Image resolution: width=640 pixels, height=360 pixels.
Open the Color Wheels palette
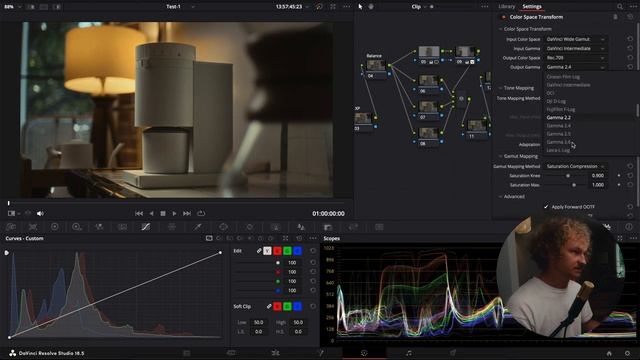(x=55, y=227)
